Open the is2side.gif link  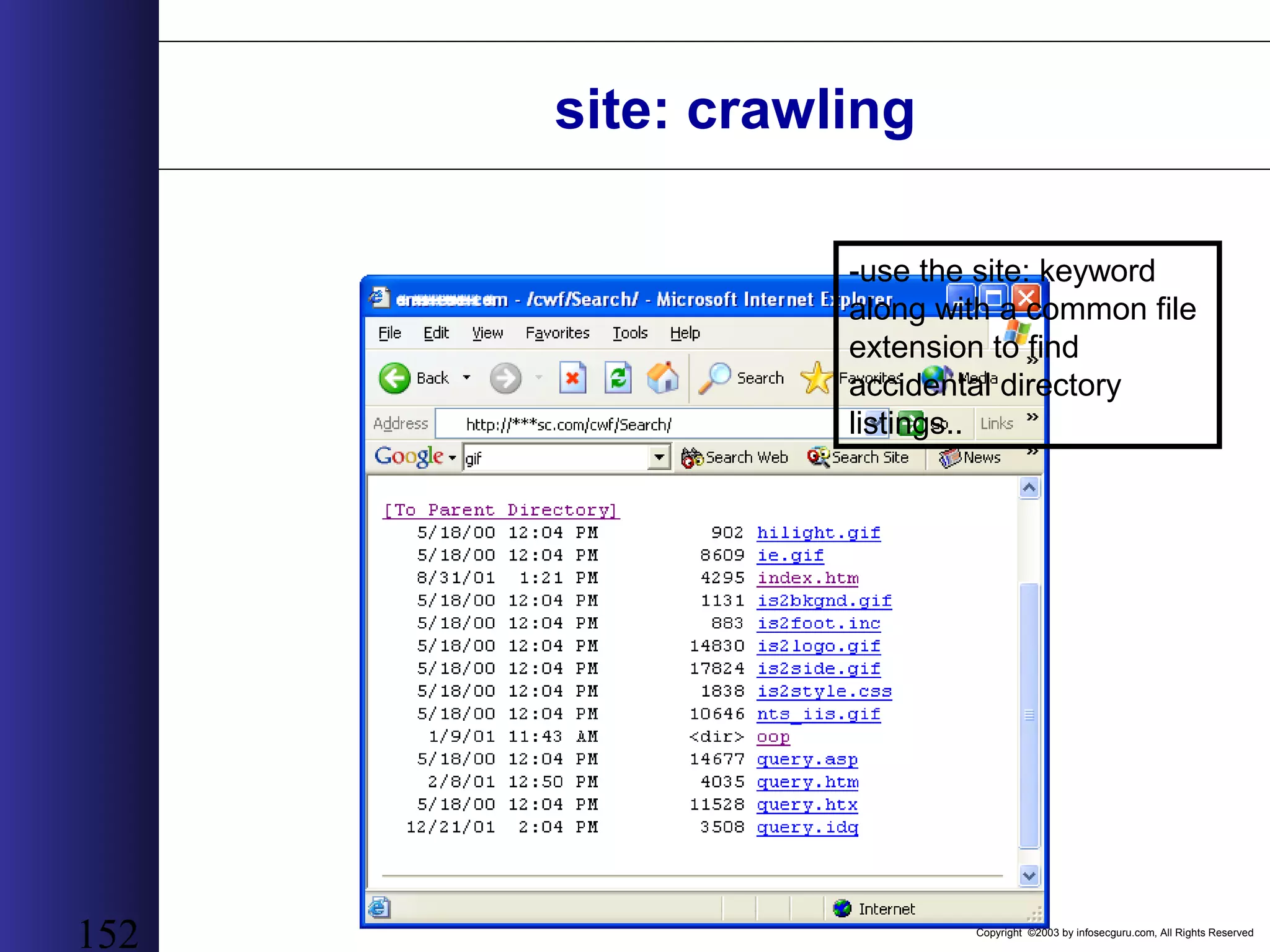819,669
